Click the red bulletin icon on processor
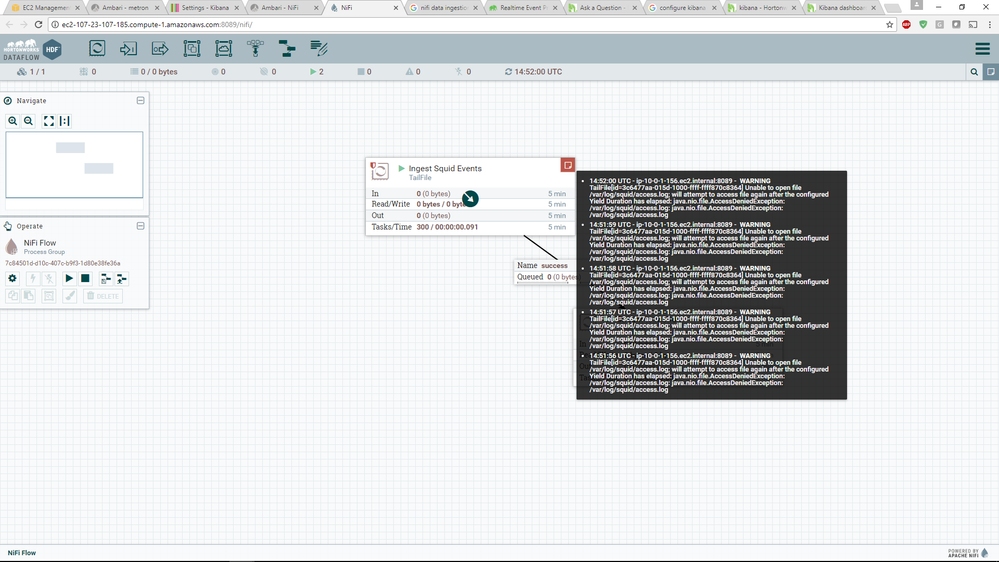 click(567, 165)
